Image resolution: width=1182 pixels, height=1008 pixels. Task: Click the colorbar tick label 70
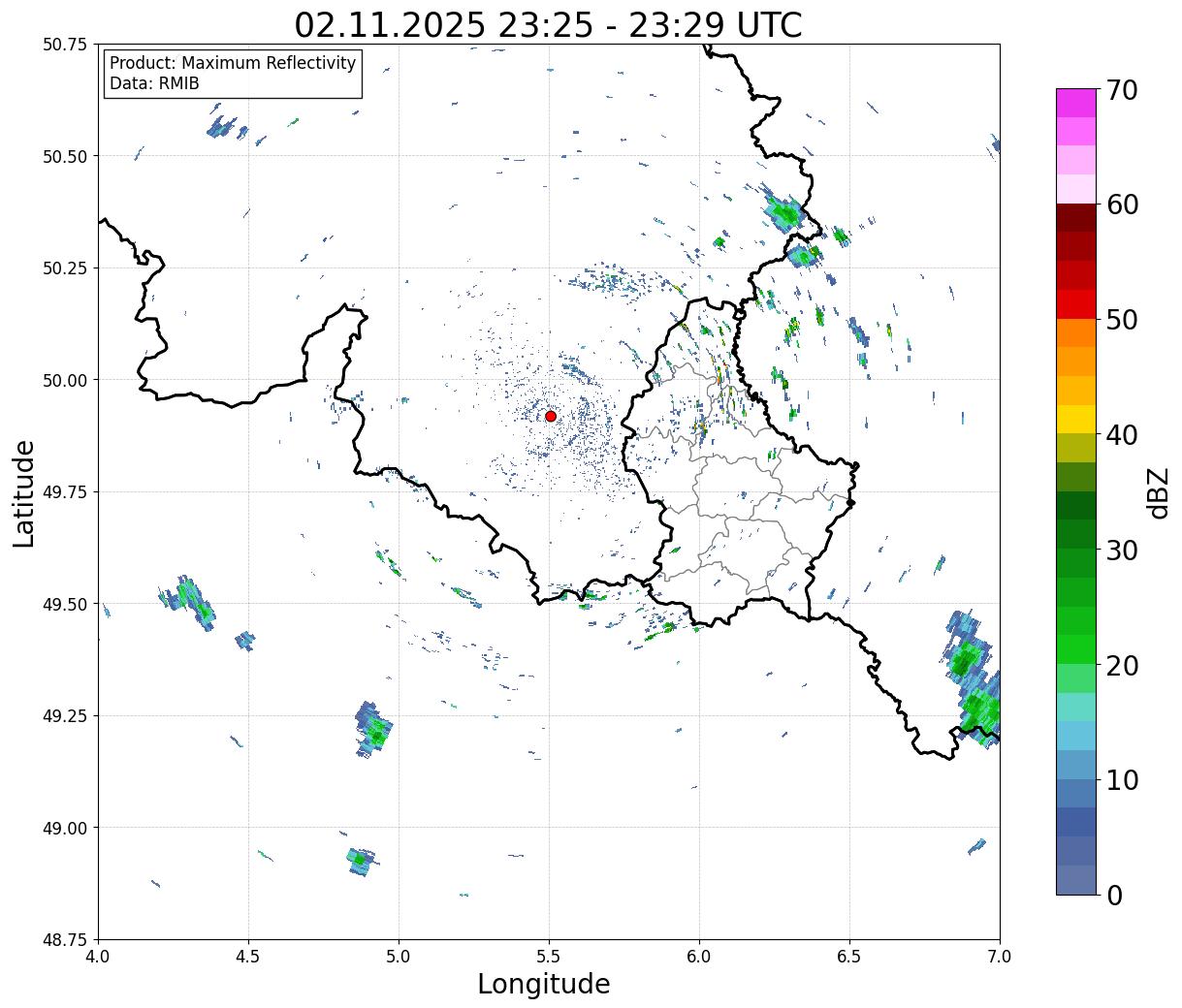[x=1123, y=90]
